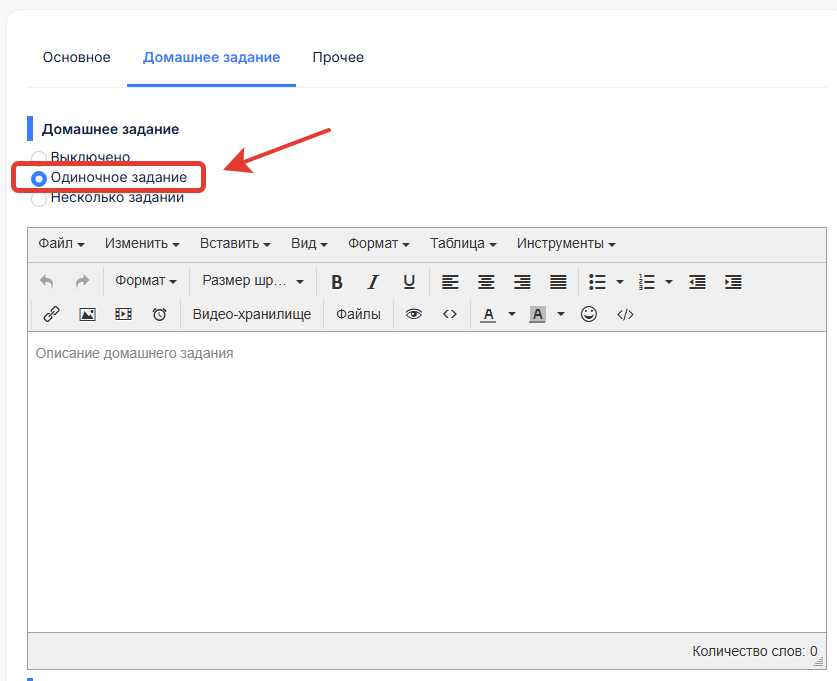
Task: Toggle underline text formatting
Action: pyautogui.click(x=409, y=281)
